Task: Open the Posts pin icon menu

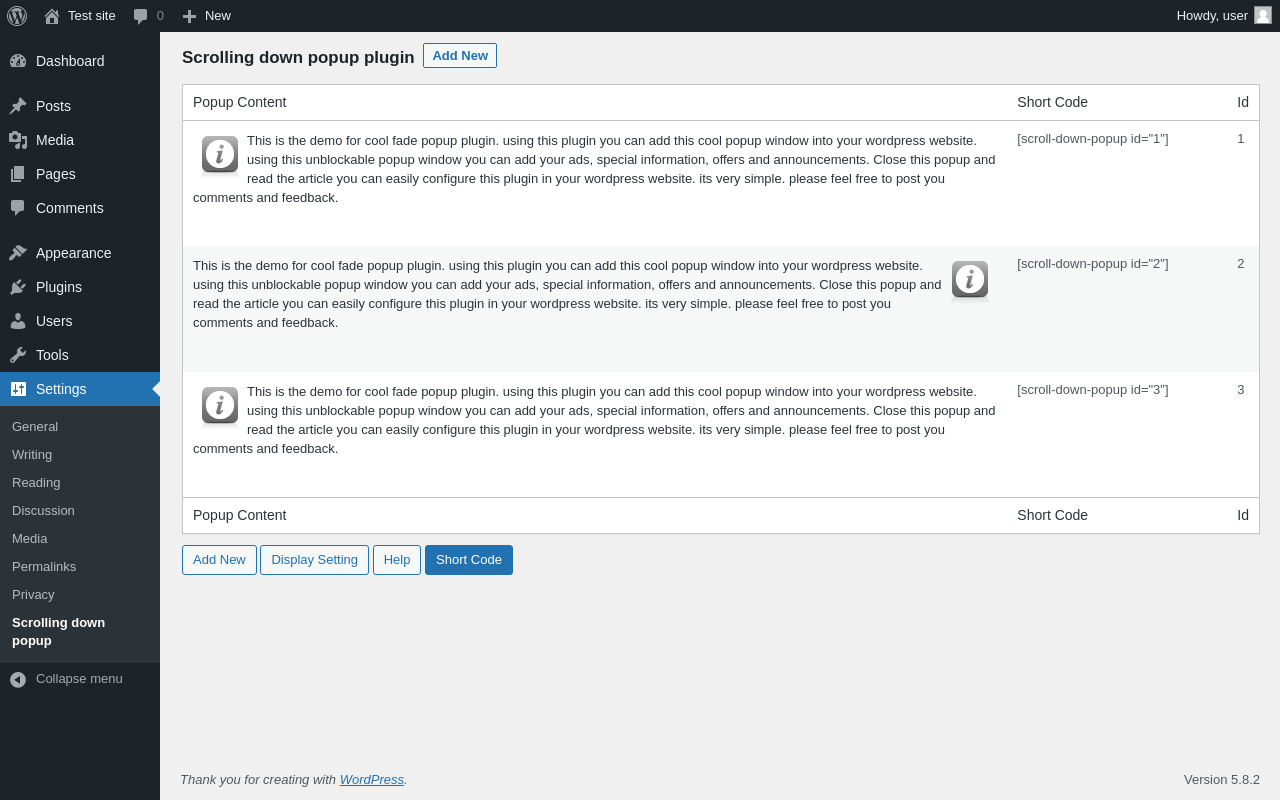Action: tap(18, 106)
